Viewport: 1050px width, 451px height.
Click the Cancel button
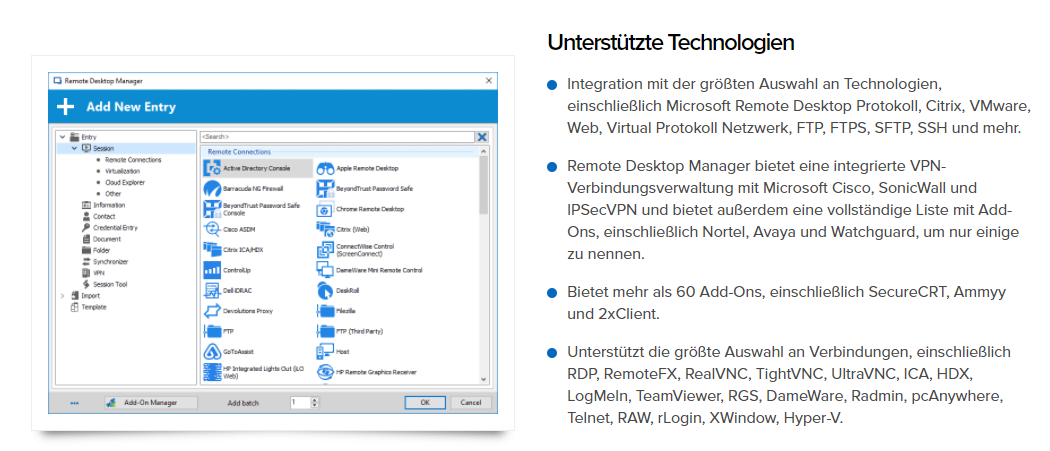coord(470,403)
